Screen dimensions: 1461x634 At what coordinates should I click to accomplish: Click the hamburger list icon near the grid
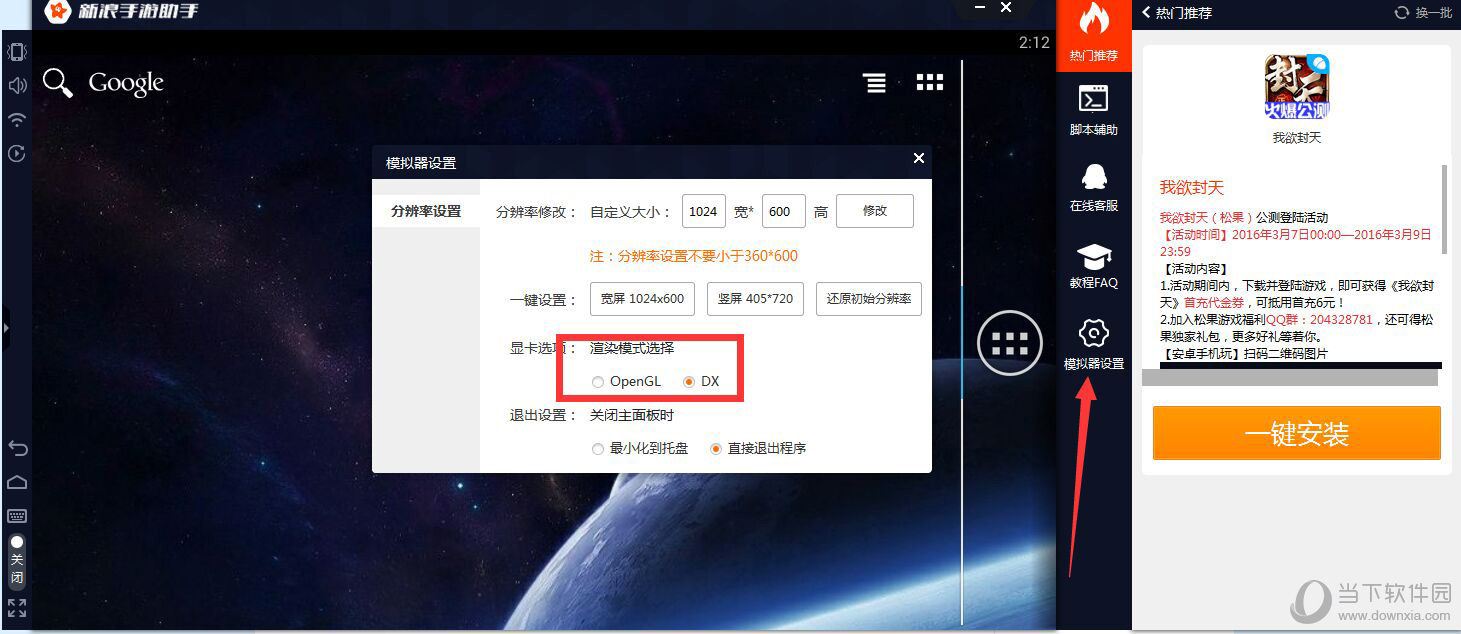point(874,83)
